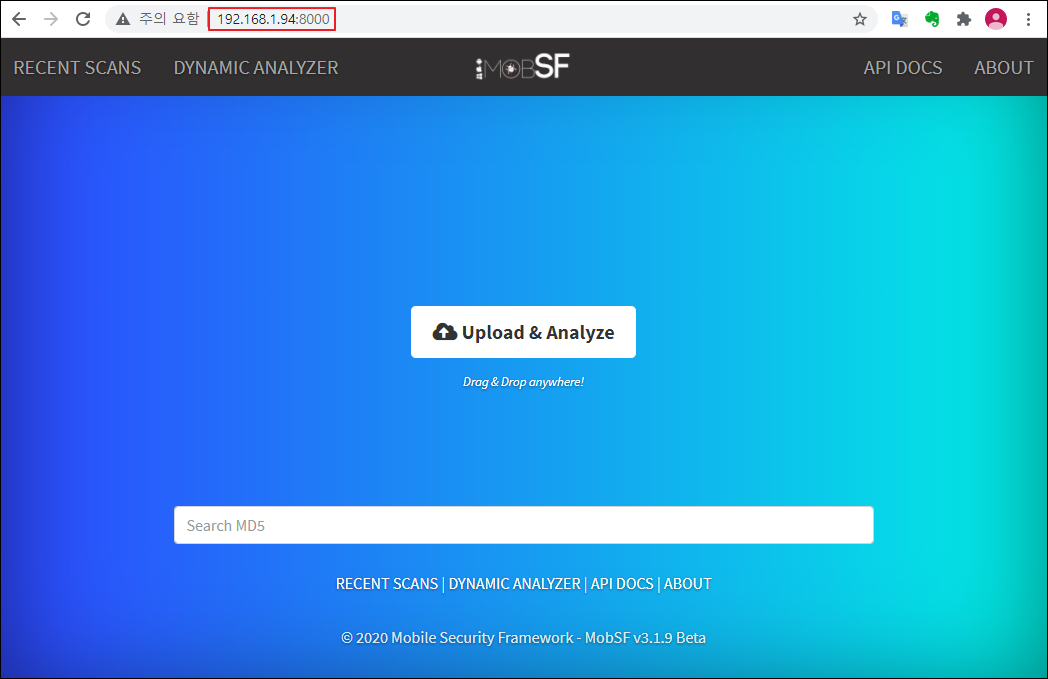Viewport: 1048px width, 679px height.
Task: Open Chrome's three-dot menu
Action: 1029,19
